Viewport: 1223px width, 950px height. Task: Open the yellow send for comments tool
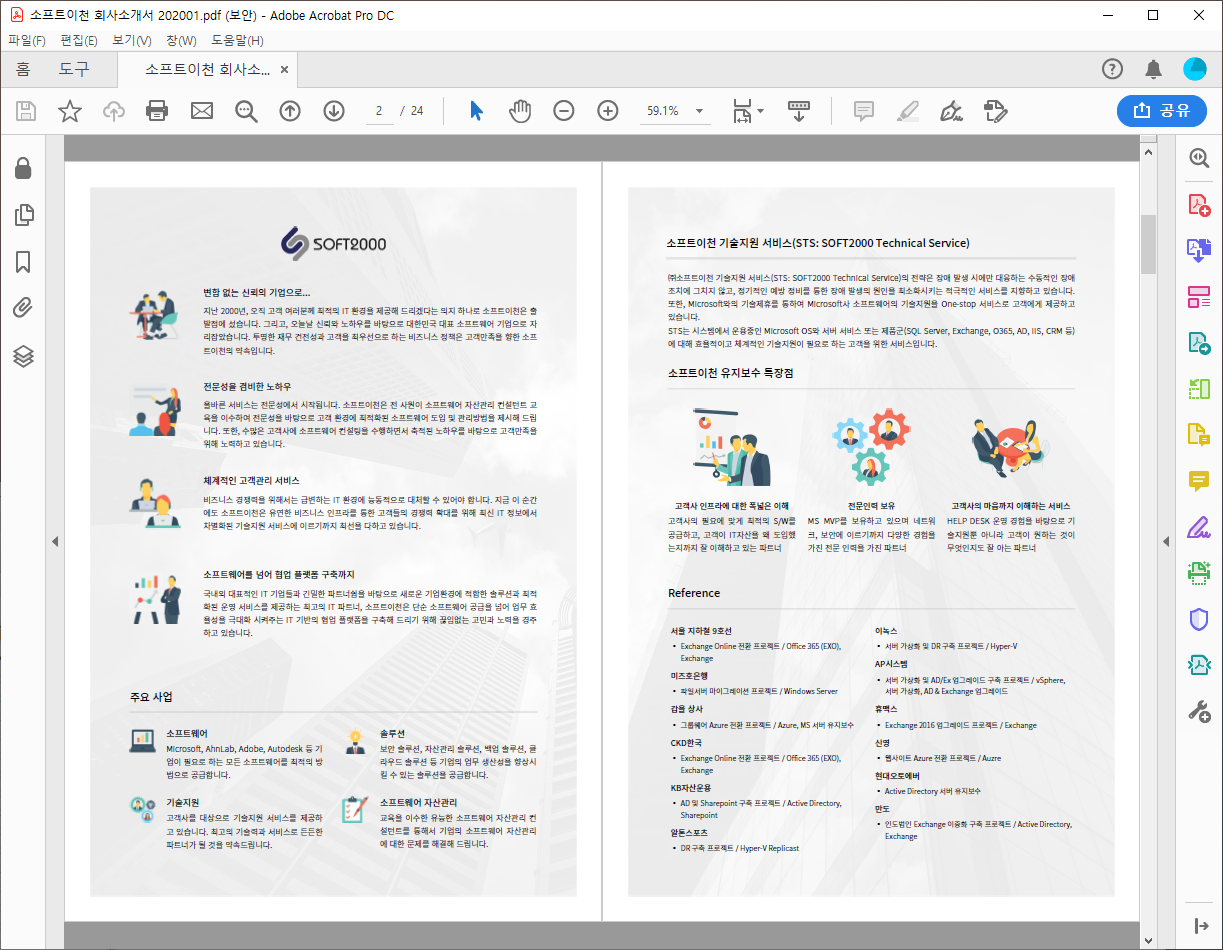pyautogui.click(x=1198, y=435)
